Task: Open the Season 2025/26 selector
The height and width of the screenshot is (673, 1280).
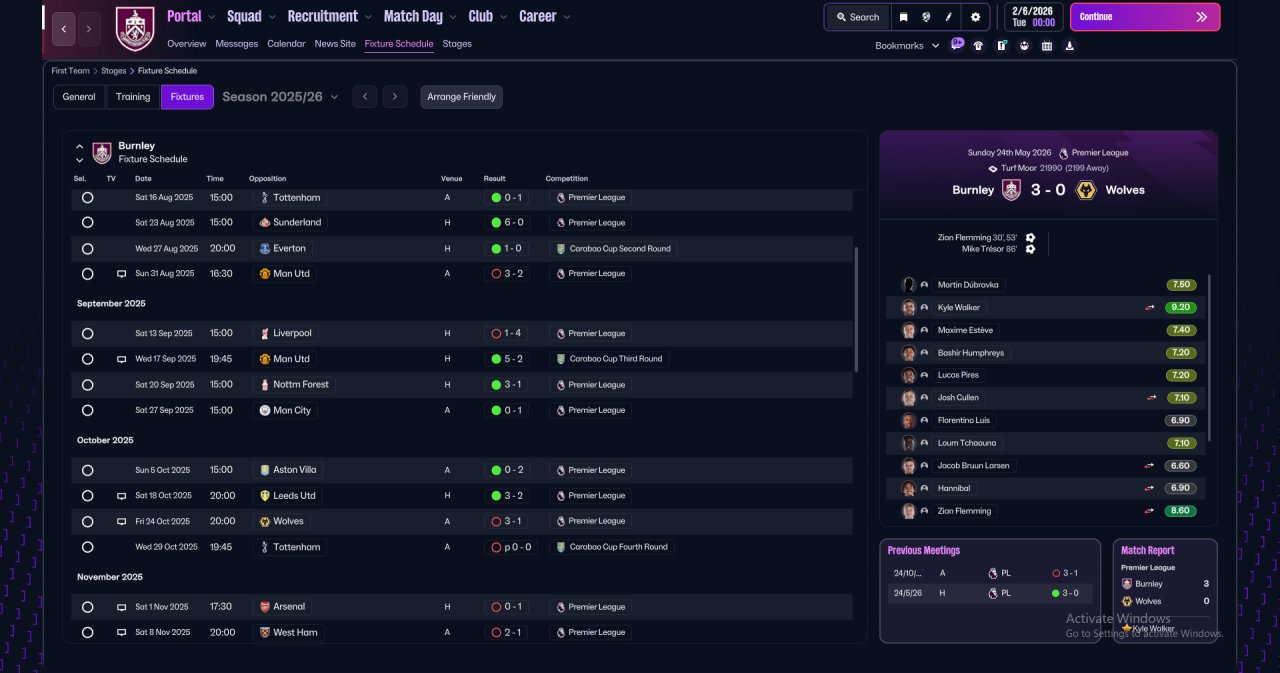Action: coord(280,97)
